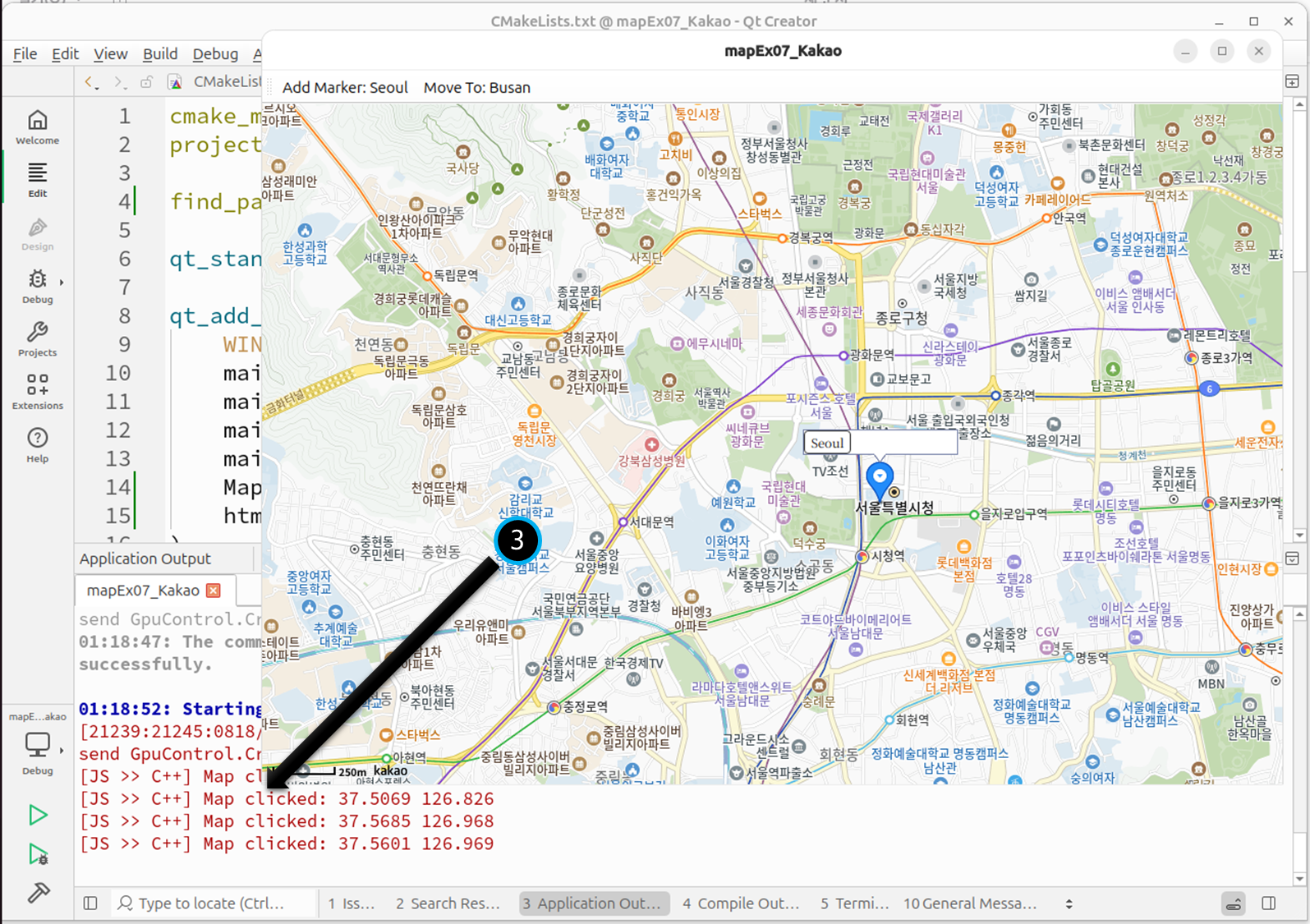Screen dimensions: 1310x924
Task: Click the split editor icon at top right
Action: [1292, 81]
